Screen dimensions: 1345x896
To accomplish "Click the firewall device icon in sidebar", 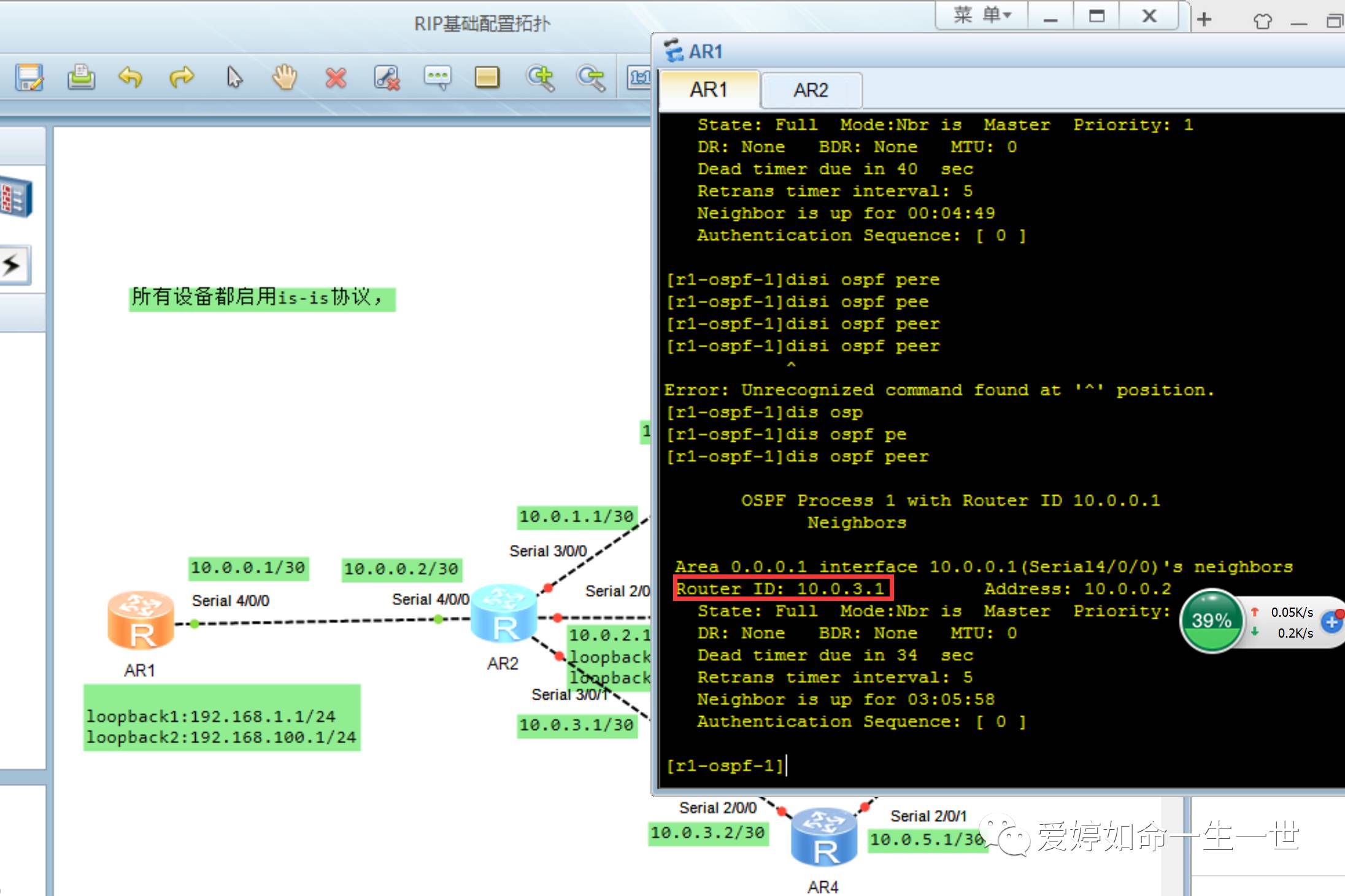I will 15,198.
